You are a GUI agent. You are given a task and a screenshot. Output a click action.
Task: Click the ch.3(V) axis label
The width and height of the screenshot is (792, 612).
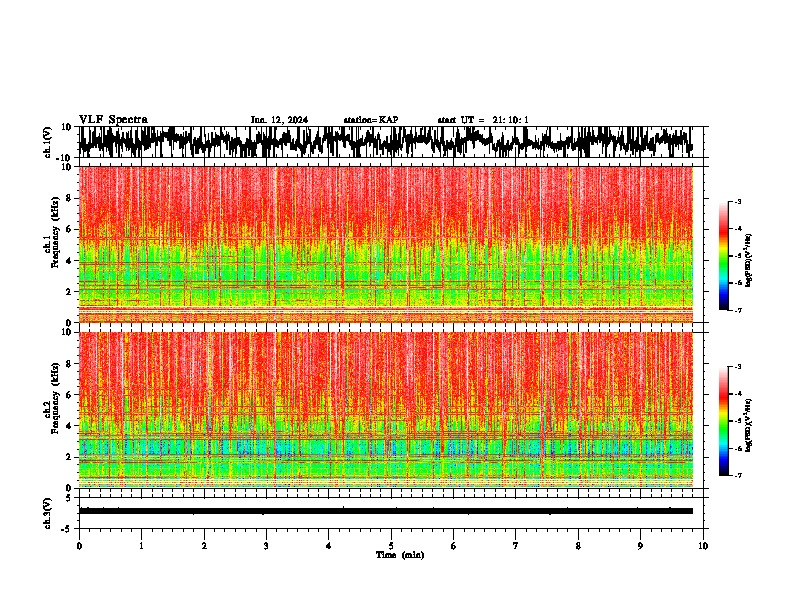click(x=48, y=513)
